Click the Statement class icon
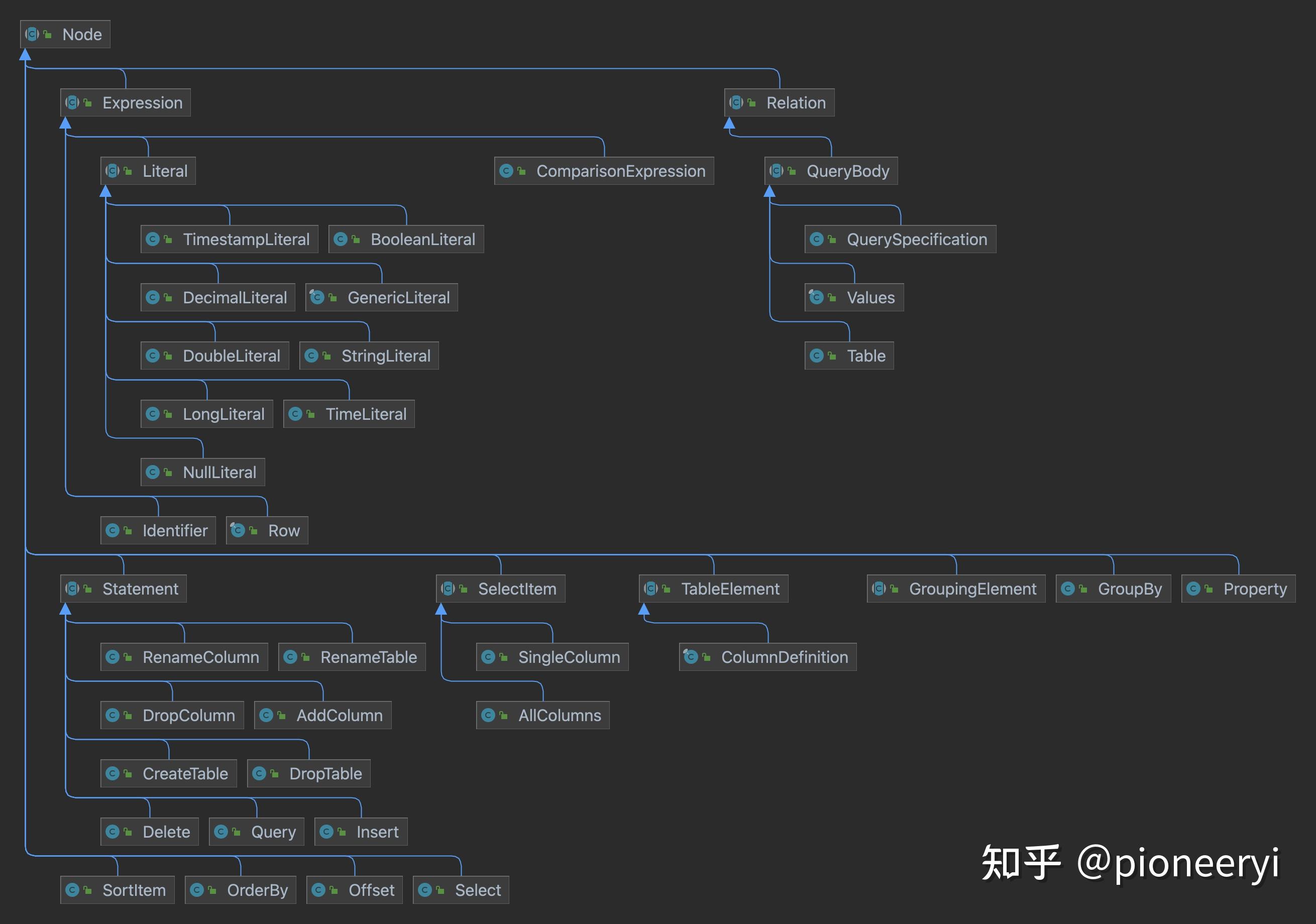The width and height of the screenshot is (1316, 924). pos(73,588)
